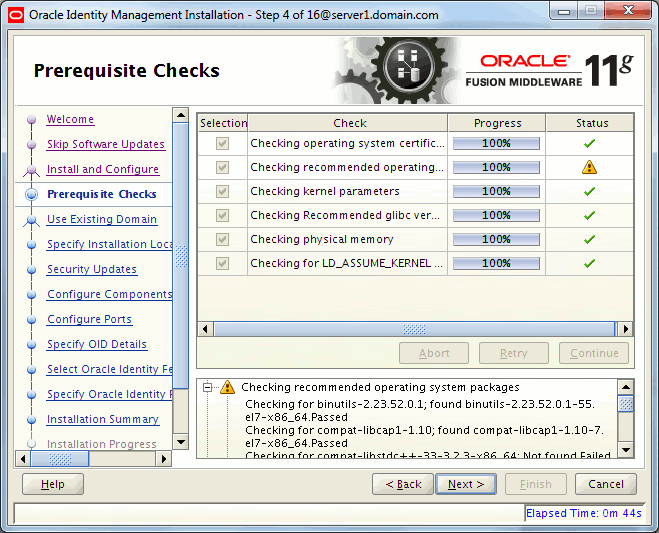Image resolution: width=659 pixels, height=533 pixels.
Task: Toggle checkbox for physical memory check
Action: (x=222, y=239)
